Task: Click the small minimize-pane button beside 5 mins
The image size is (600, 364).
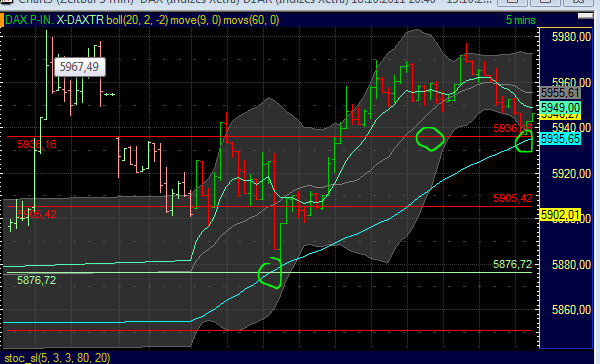Action: 585,16
